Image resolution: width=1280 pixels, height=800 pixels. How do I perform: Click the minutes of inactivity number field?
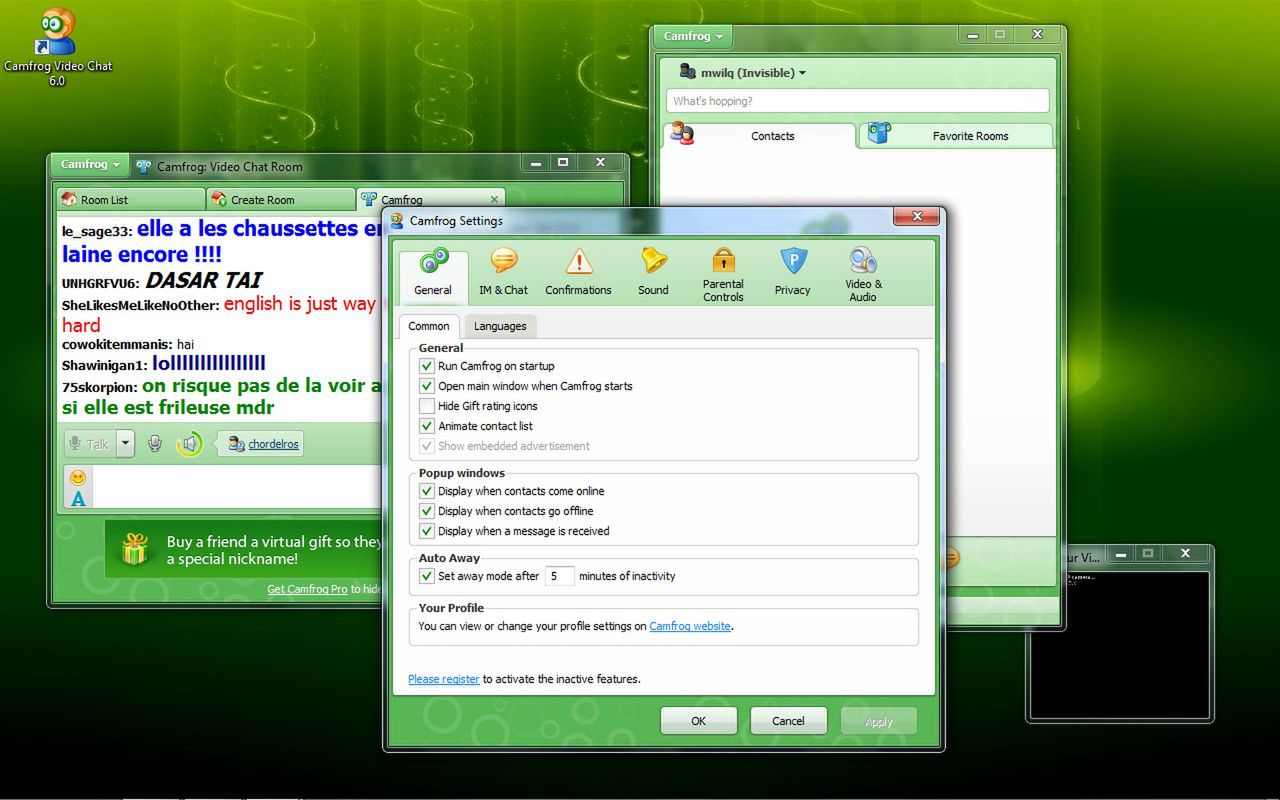point(560,576)
